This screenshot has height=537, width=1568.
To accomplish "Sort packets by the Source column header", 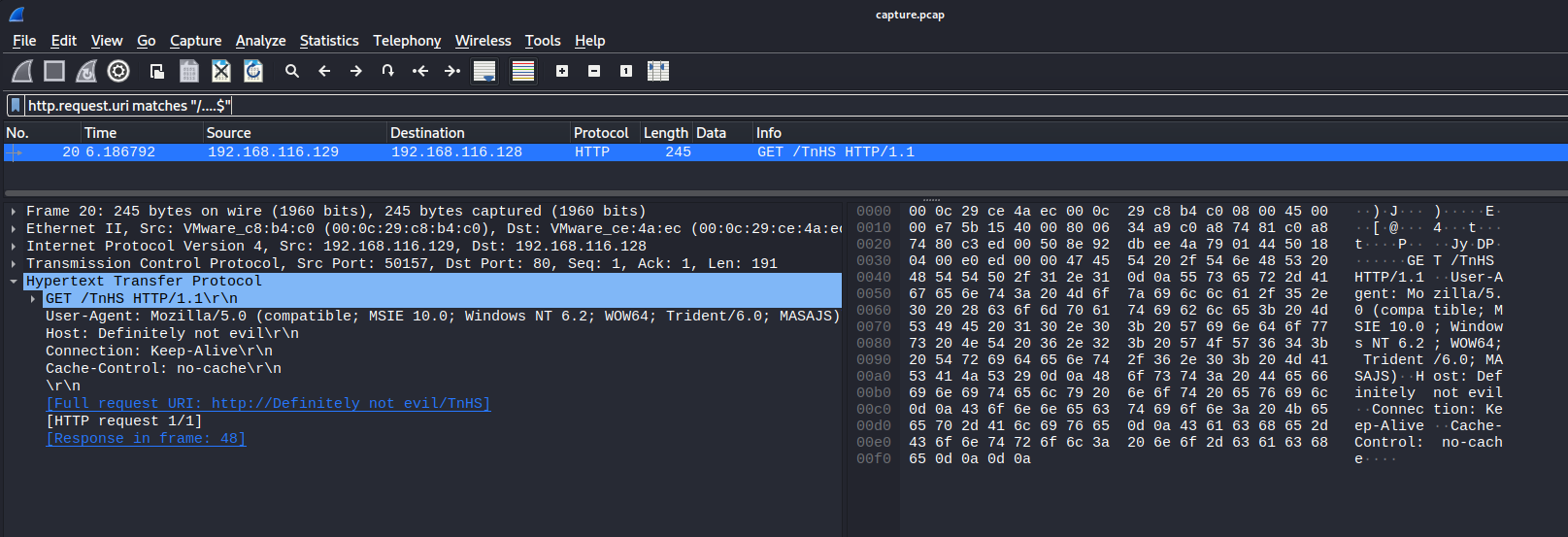I will click(229, 133).
